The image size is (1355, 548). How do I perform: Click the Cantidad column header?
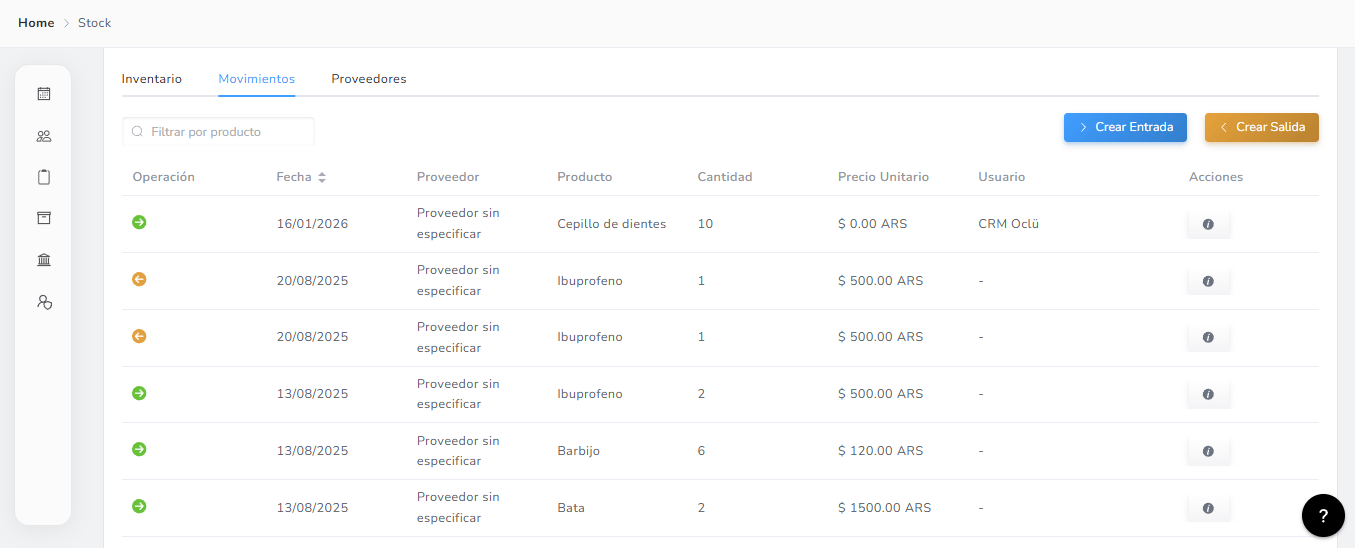click(x=725, y=177)
